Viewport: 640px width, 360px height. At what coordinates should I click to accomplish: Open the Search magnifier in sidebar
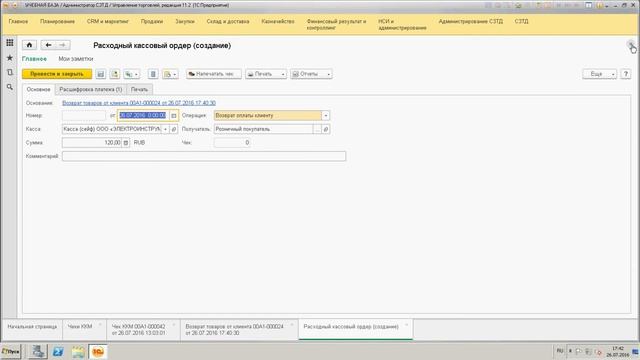10,87
